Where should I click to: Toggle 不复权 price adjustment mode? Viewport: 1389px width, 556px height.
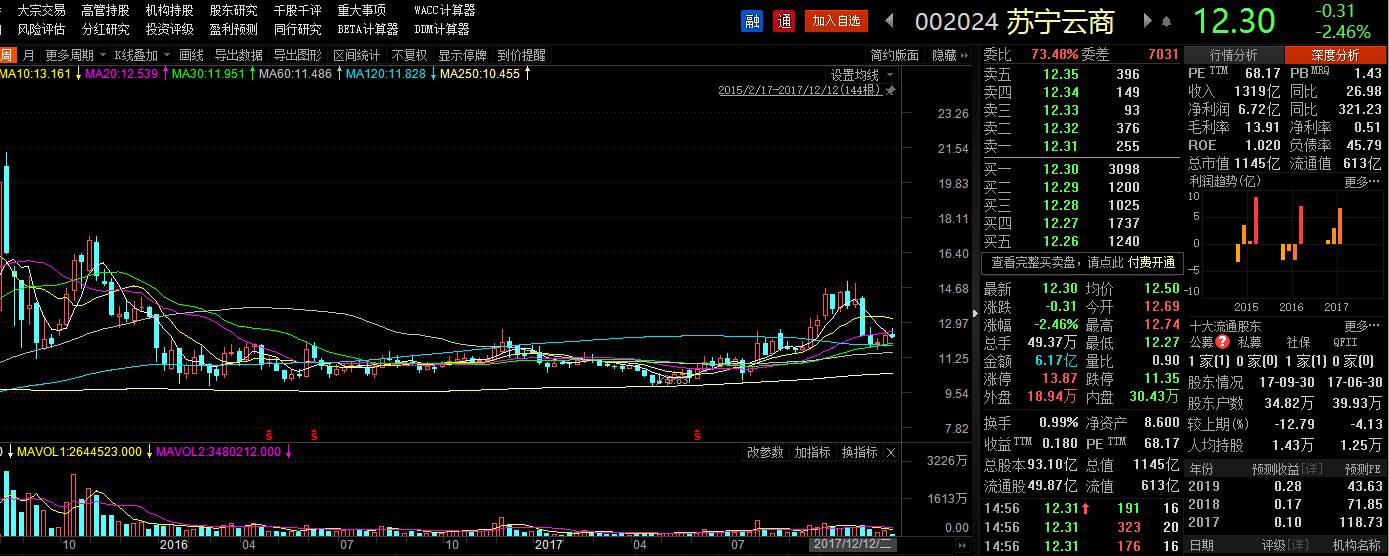(409, 55)
